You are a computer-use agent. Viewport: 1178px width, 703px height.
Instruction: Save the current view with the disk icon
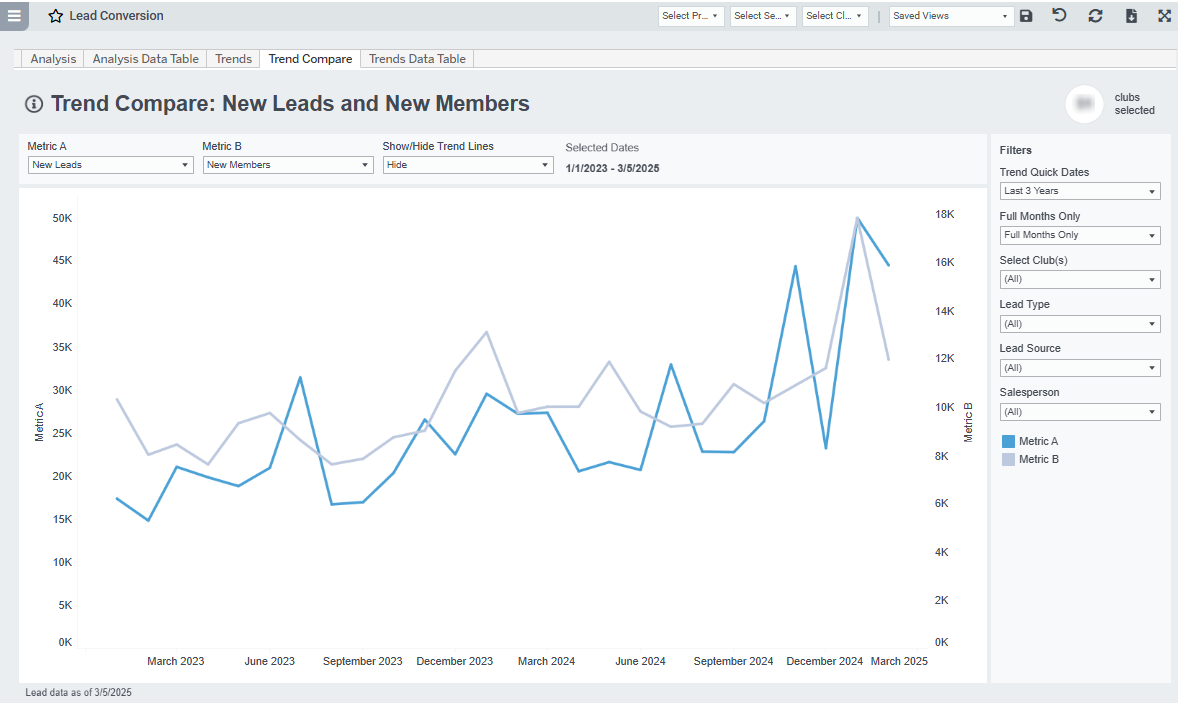[x=1026, y=16]
